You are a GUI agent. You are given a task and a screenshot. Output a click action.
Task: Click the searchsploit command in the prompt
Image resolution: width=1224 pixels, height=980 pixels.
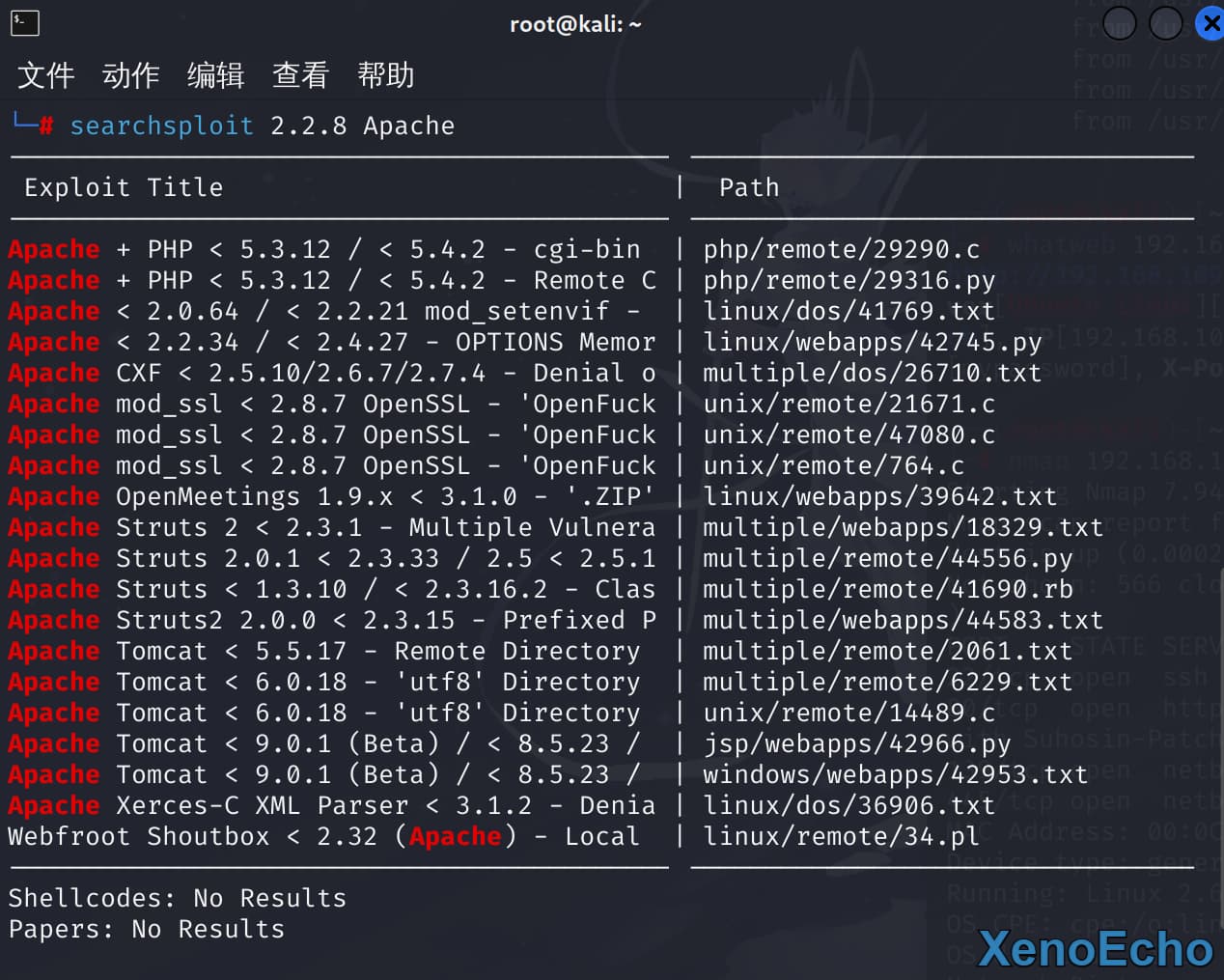(x=161, y=126)
